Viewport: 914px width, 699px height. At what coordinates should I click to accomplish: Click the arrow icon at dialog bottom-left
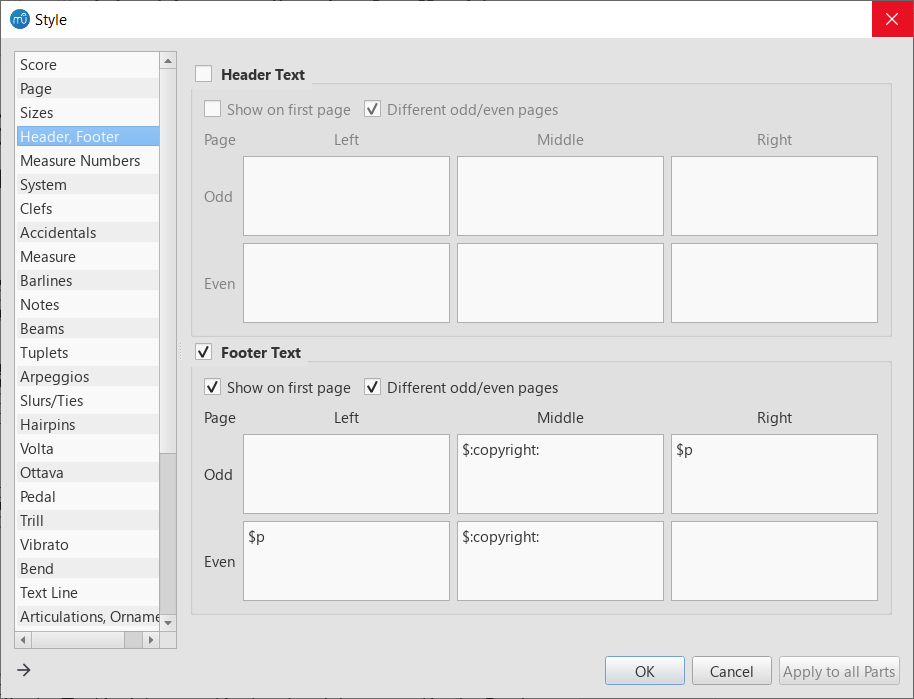coord(22,671)
